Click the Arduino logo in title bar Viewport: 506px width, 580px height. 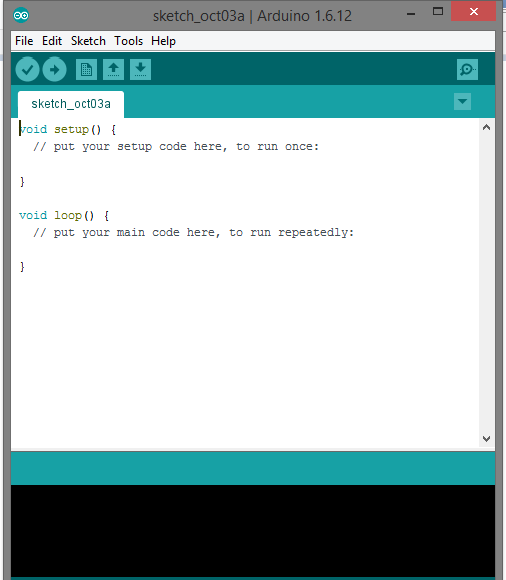(21, 15)
